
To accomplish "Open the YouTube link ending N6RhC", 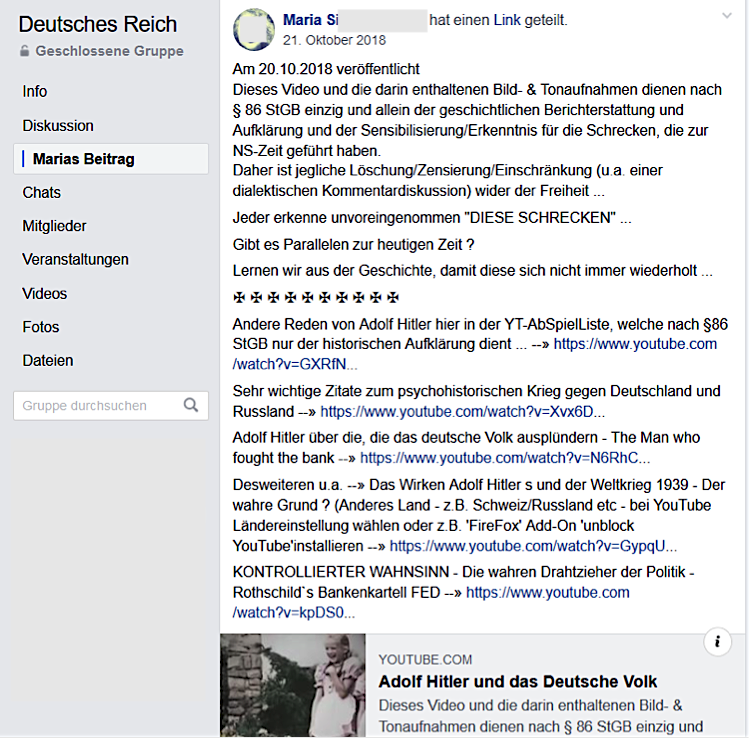I will (x=505, y=458).
